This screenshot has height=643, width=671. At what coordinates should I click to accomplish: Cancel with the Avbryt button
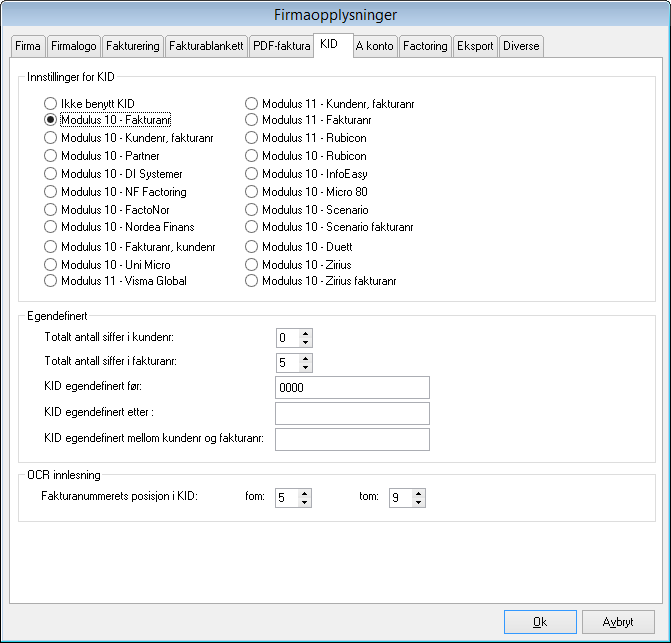(x=618, y=622)
